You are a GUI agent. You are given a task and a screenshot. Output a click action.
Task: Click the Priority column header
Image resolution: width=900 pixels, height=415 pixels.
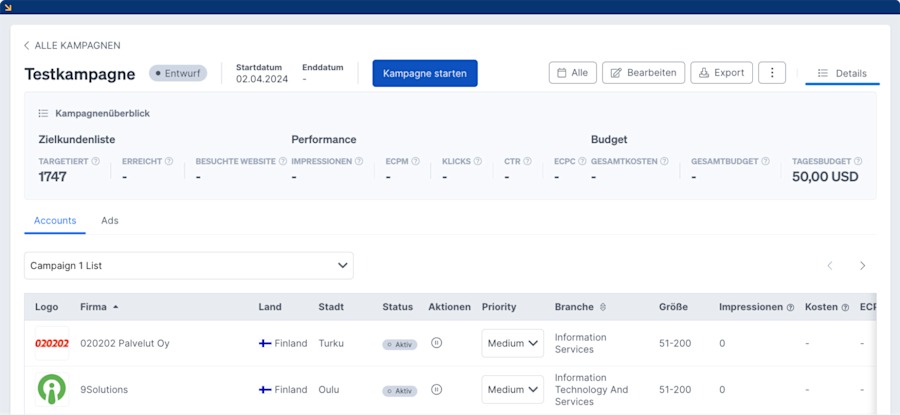(499, 307)
